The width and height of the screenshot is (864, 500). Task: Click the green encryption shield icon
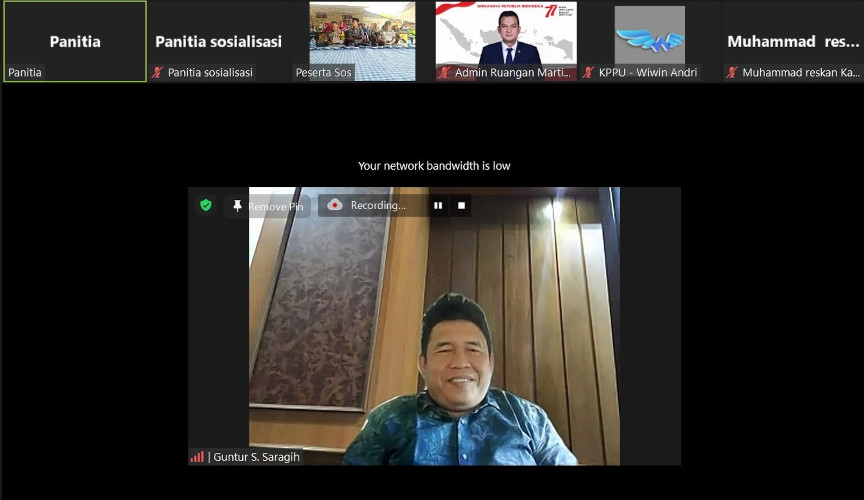pyautogui.click(x=206, y=205)
